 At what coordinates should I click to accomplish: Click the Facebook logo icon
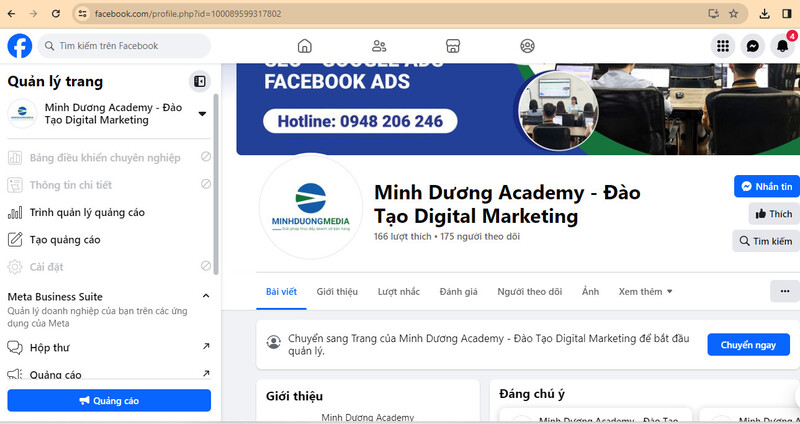pyautogui.click(x=19, y=46)
